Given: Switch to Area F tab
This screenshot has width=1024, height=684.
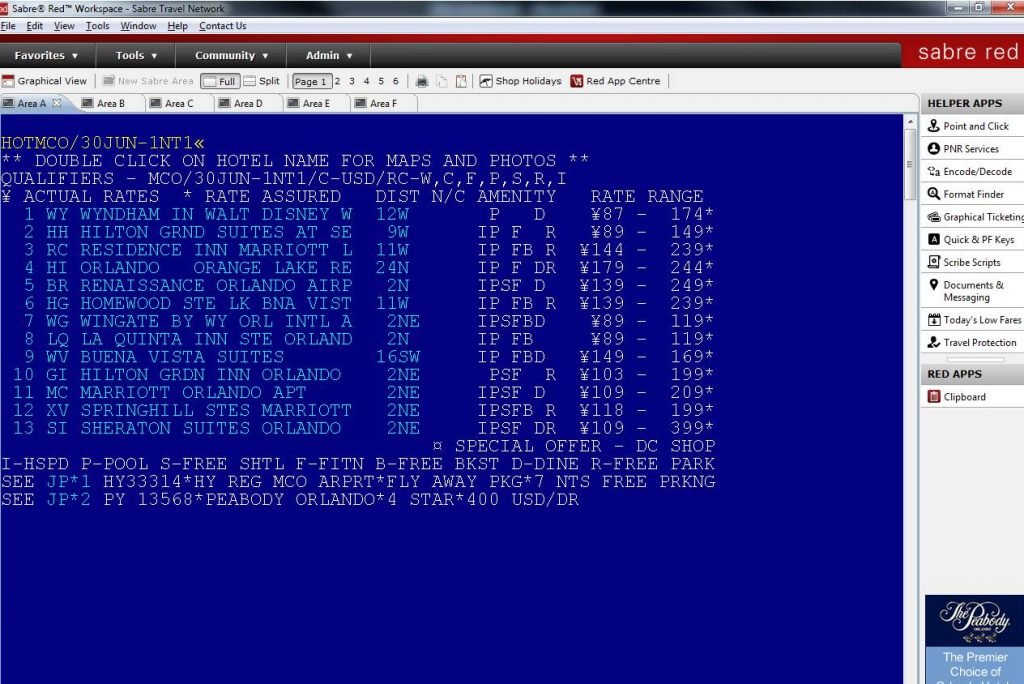Looking at the screenshot, I should coord(376,103).
